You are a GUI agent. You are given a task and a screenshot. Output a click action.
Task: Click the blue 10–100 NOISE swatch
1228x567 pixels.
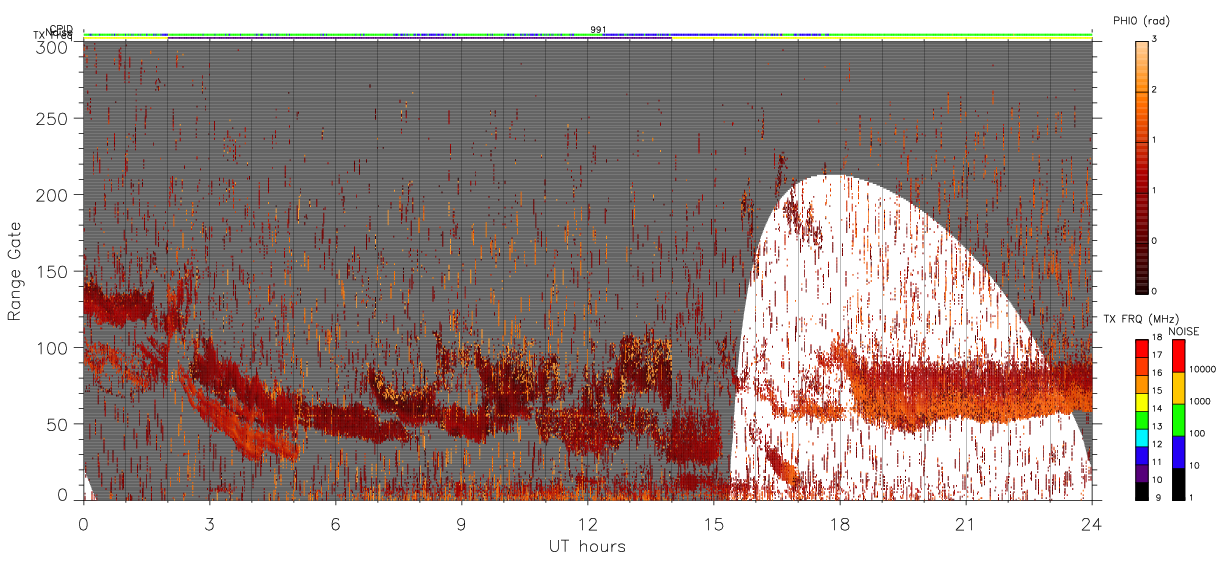click(x=1178, y=452)
